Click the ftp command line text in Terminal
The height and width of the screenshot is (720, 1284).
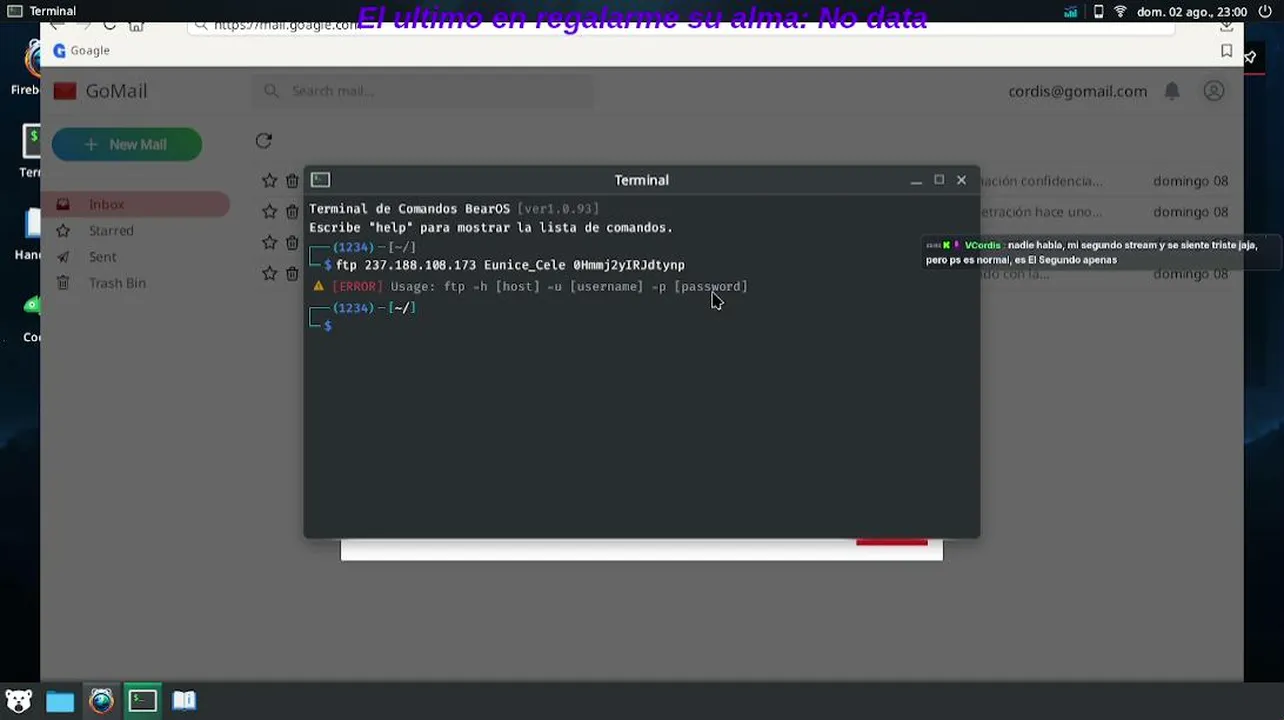(x=510, y=265)
